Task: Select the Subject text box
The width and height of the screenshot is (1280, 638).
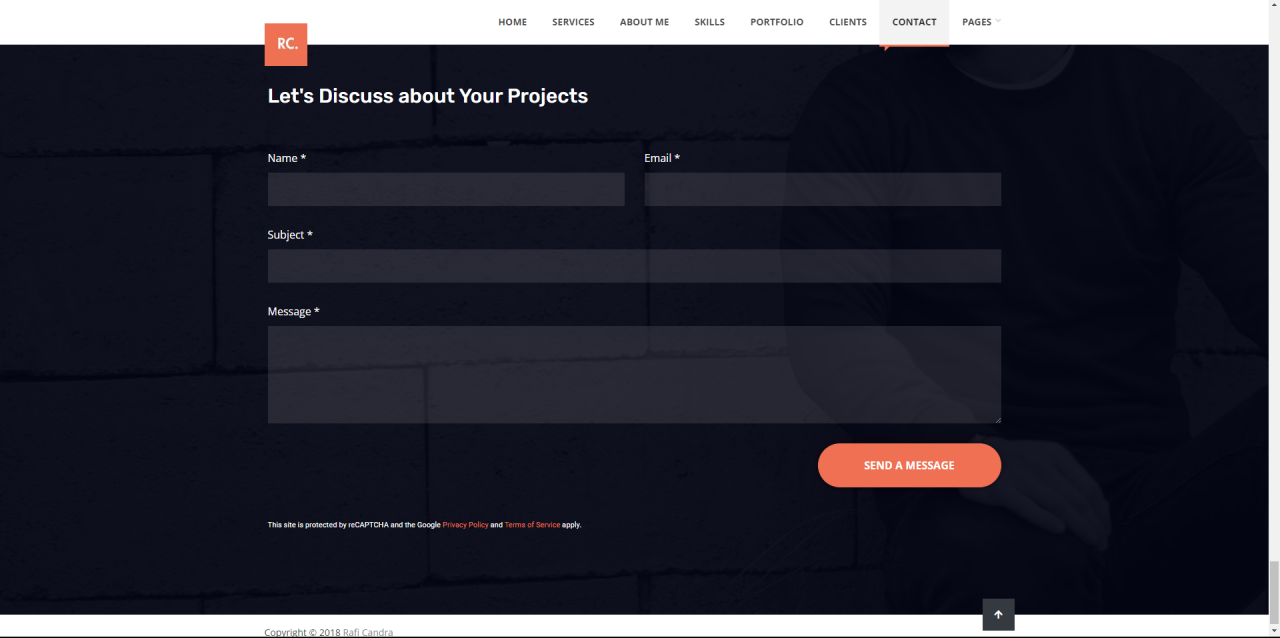Action: point(634,266)
